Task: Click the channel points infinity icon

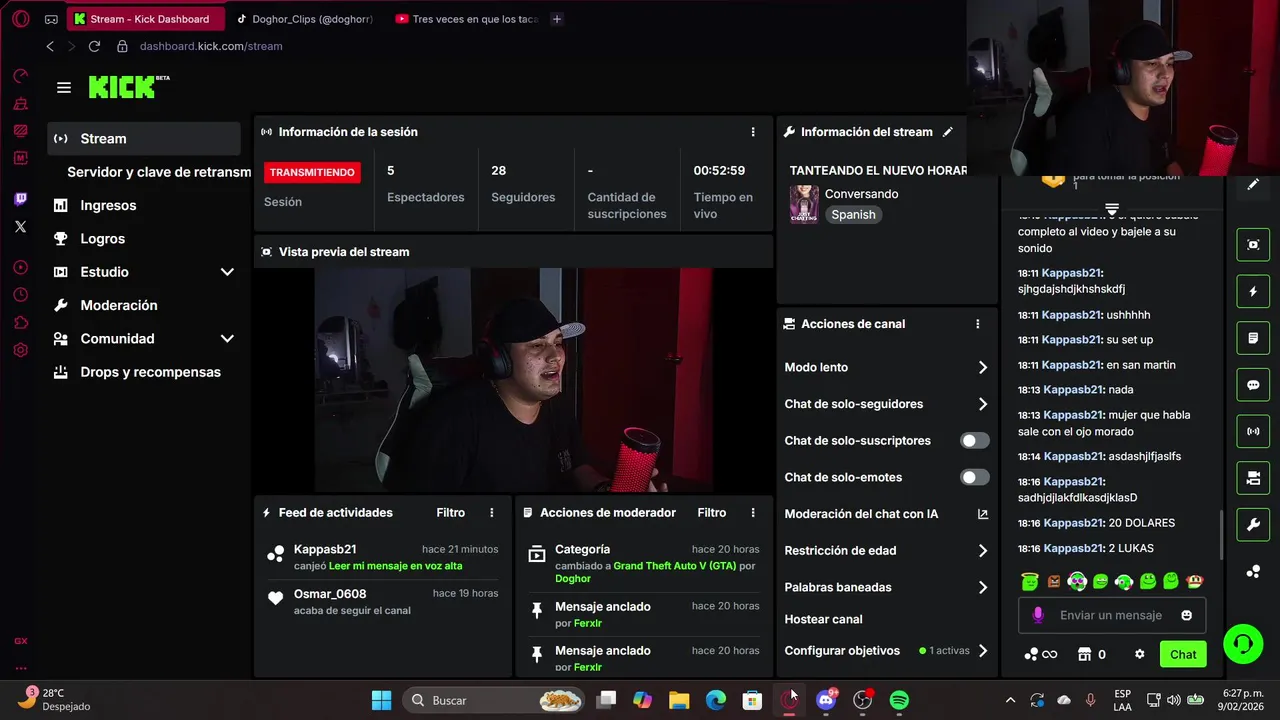Action: (1041, 655)
